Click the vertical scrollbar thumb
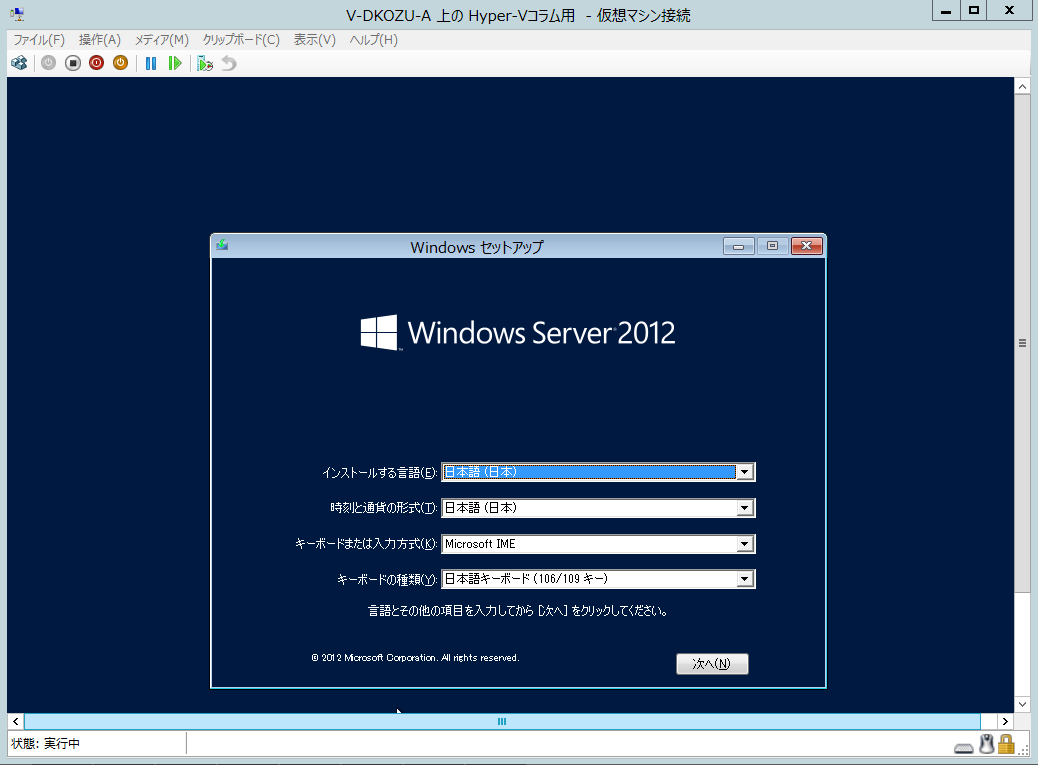 pos(1022,343)
